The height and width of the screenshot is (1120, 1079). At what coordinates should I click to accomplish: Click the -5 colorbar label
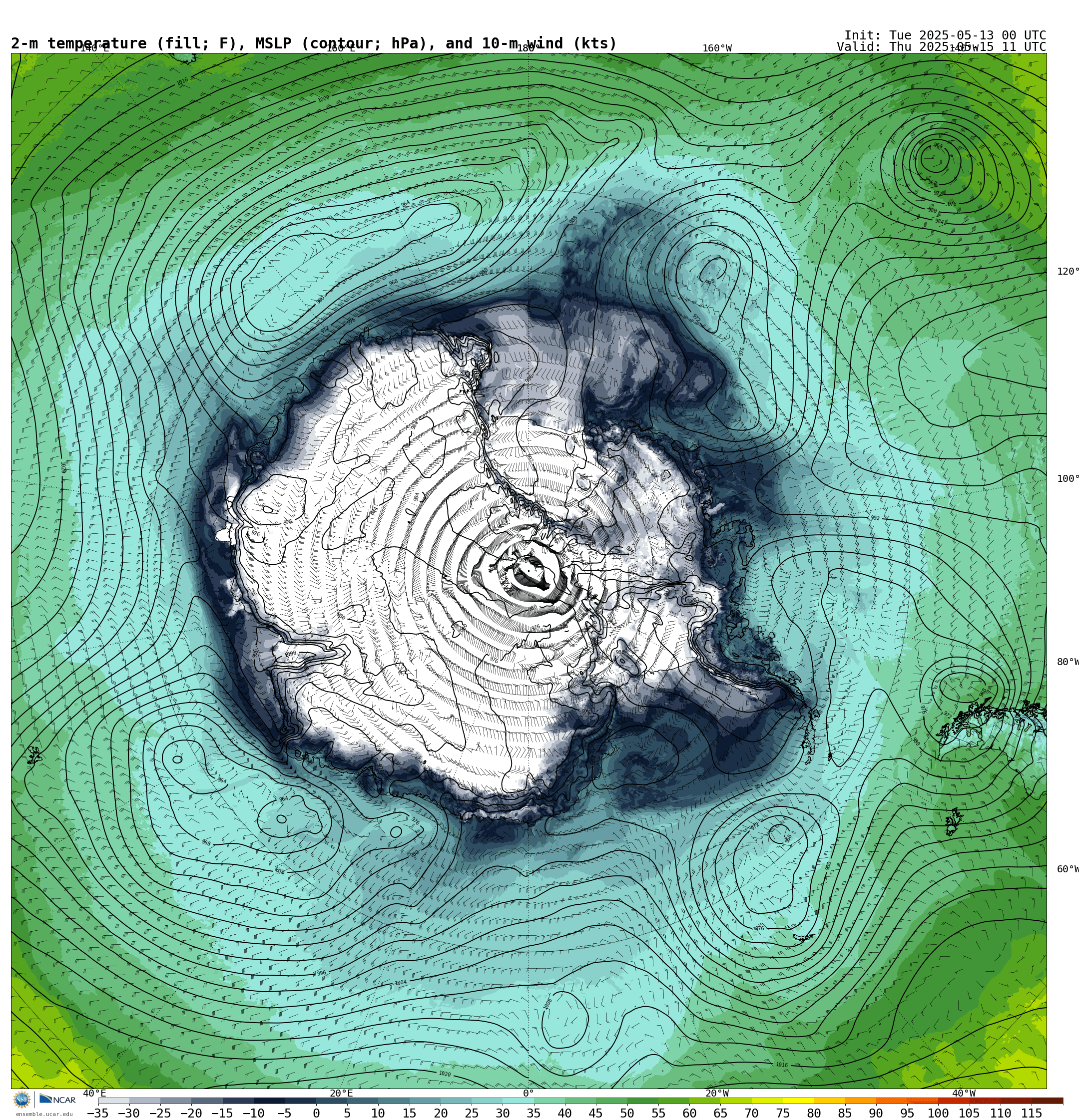pos(284,1113)
